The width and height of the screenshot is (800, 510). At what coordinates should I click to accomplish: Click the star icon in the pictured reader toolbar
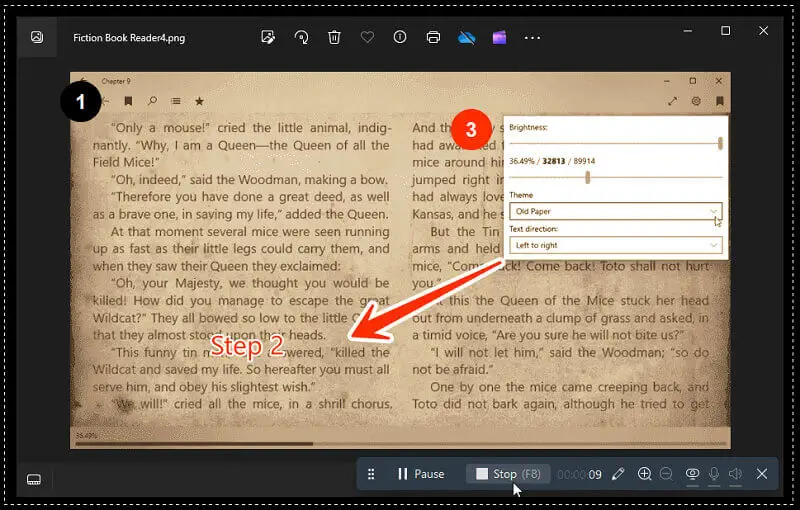click(x=199, y=101)
